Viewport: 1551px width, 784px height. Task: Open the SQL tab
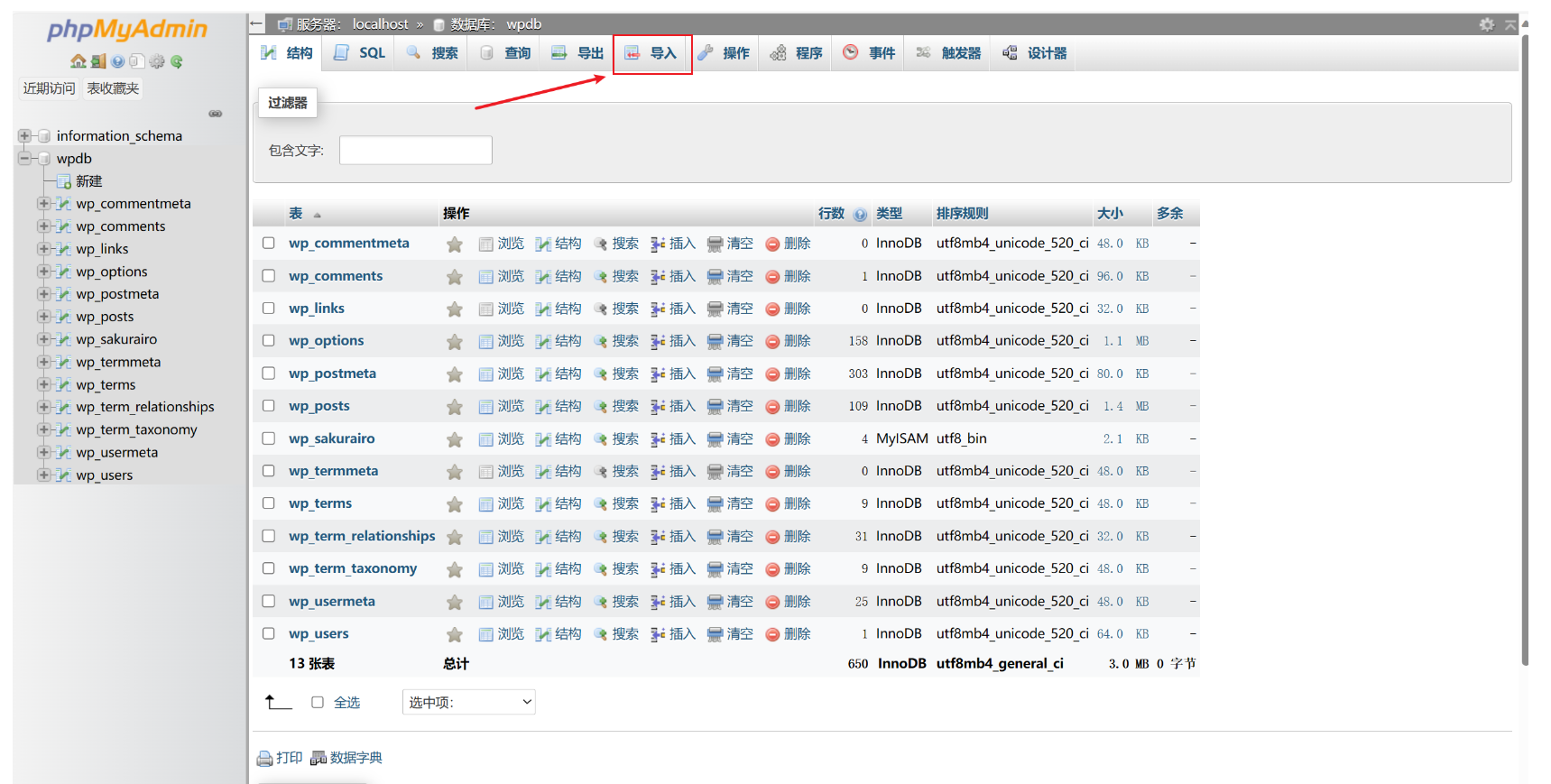point(361,53)
